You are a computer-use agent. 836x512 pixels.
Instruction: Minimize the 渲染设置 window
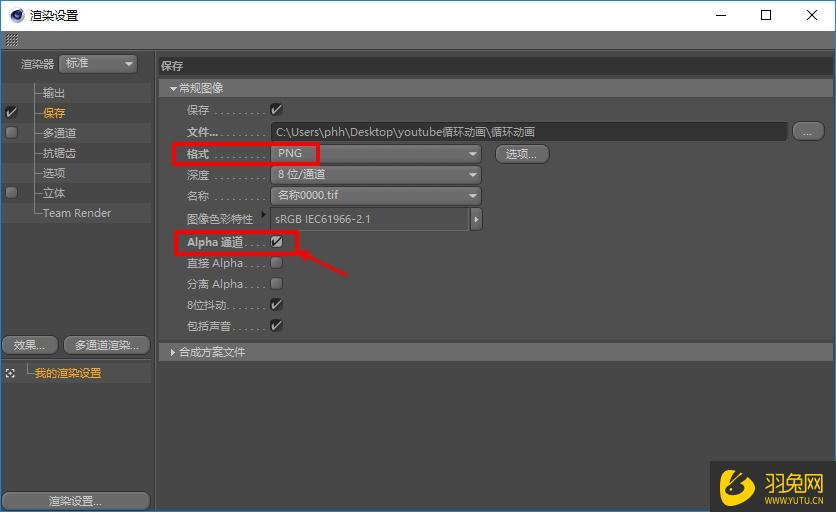pos(721,15)
